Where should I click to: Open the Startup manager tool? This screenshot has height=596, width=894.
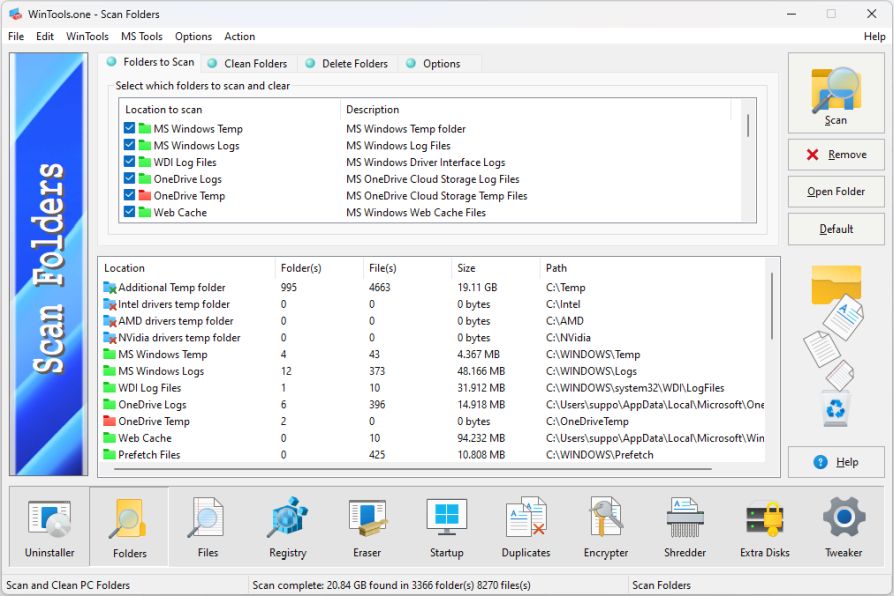[446, 526]
